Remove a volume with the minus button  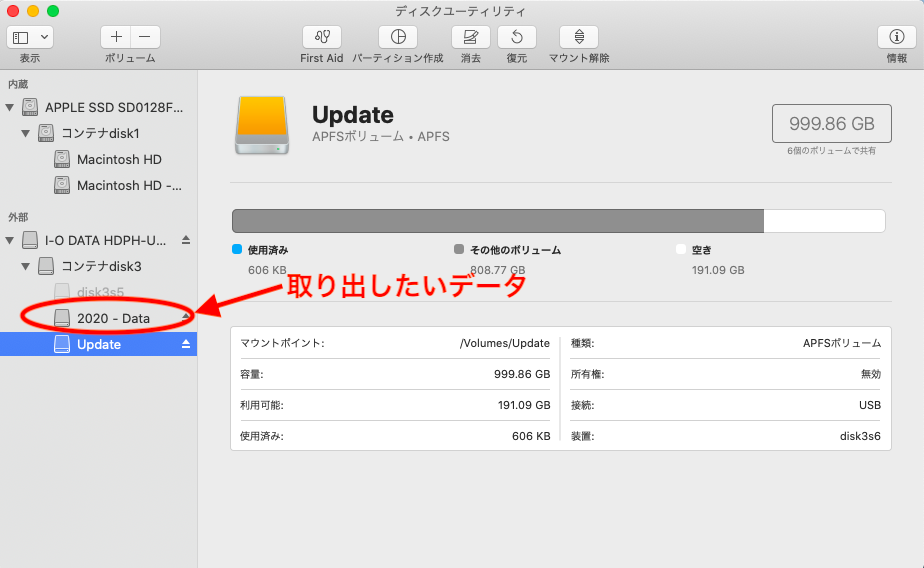pos(145,37)
